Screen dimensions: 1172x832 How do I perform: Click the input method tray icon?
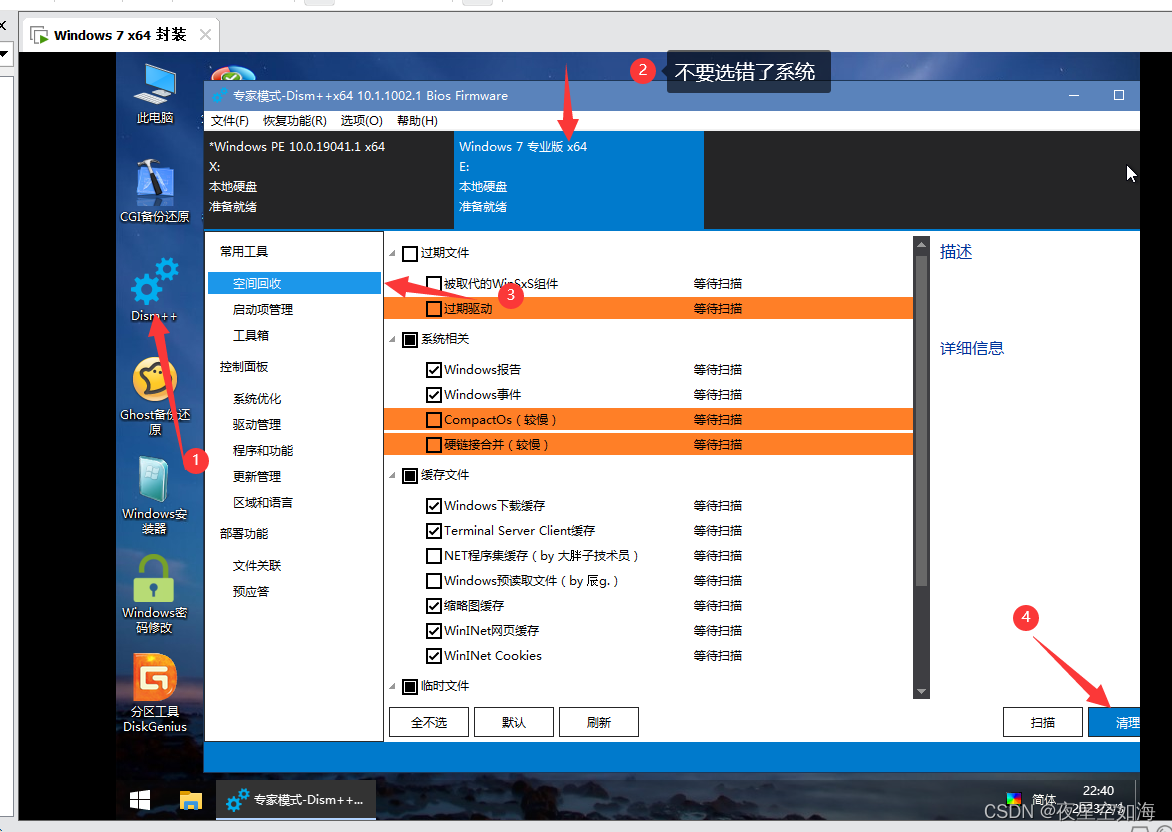pyautogui.click(x=1043, y=799)
